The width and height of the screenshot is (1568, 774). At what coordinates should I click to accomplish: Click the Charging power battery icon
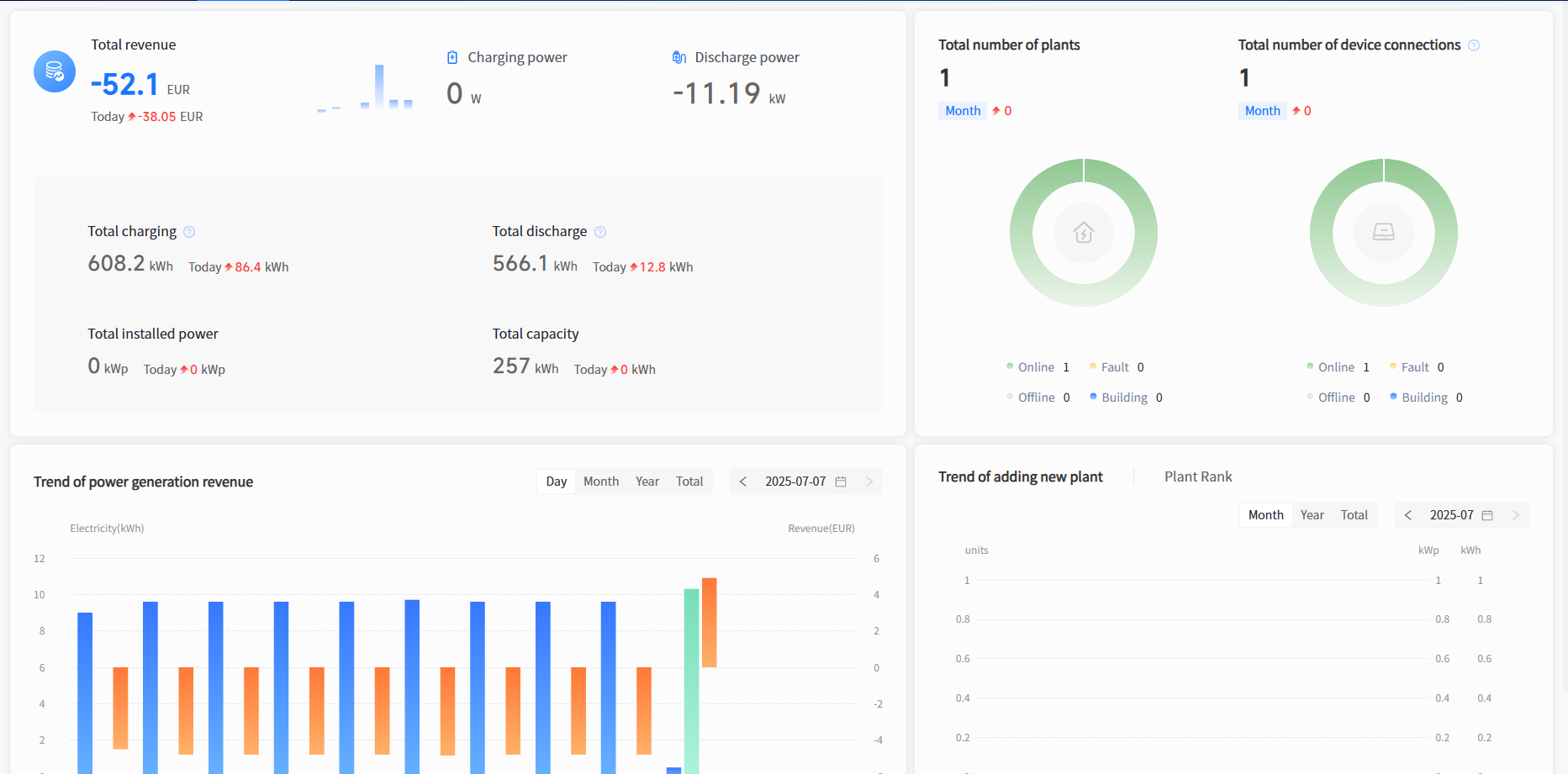point(452,57)
